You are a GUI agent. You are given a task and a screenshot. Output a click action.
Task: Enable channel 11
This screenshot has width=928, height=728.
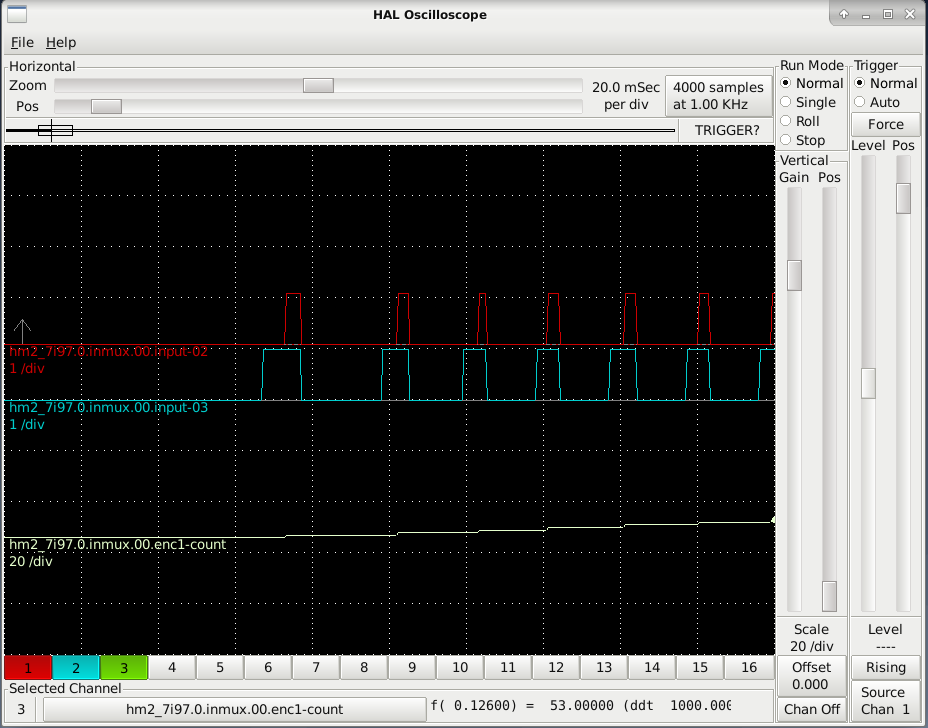pos(508,668)
